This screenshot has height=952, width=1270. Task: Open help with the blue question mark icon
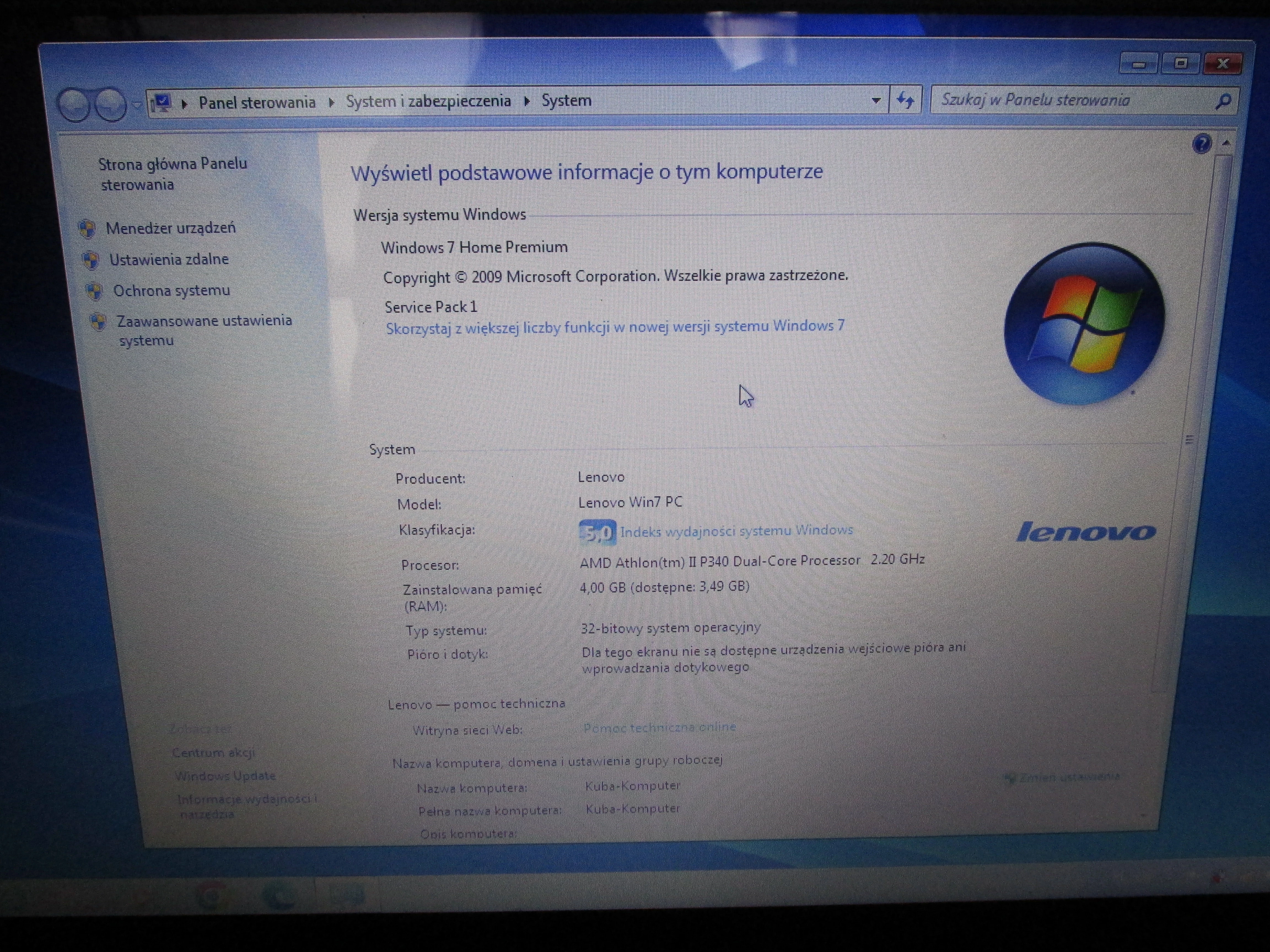(x=1201, y=144)
